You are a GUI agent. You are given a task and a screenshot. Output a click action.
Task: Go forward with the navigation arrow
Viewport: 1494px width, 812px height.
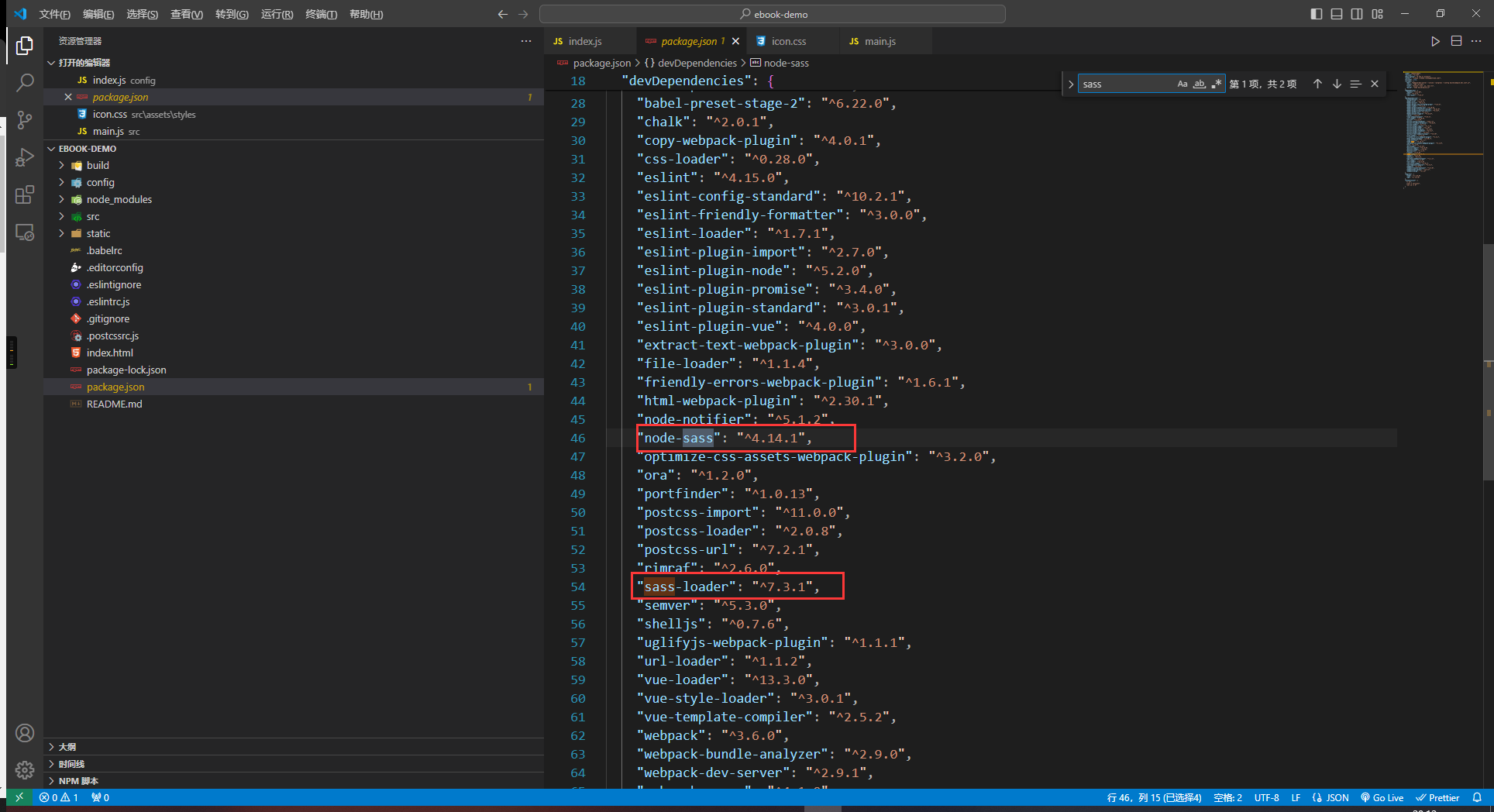524,14
